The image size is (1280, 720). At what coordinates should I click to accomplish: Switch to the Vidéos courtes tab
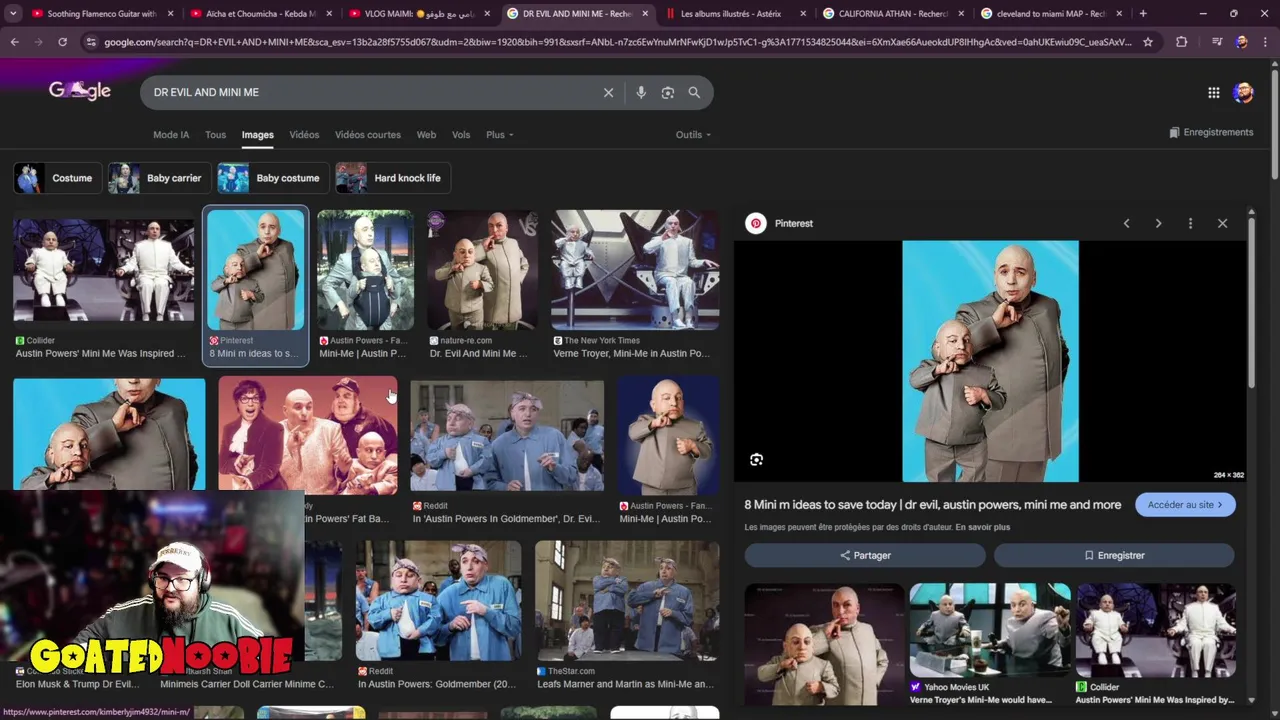[368, 135]
